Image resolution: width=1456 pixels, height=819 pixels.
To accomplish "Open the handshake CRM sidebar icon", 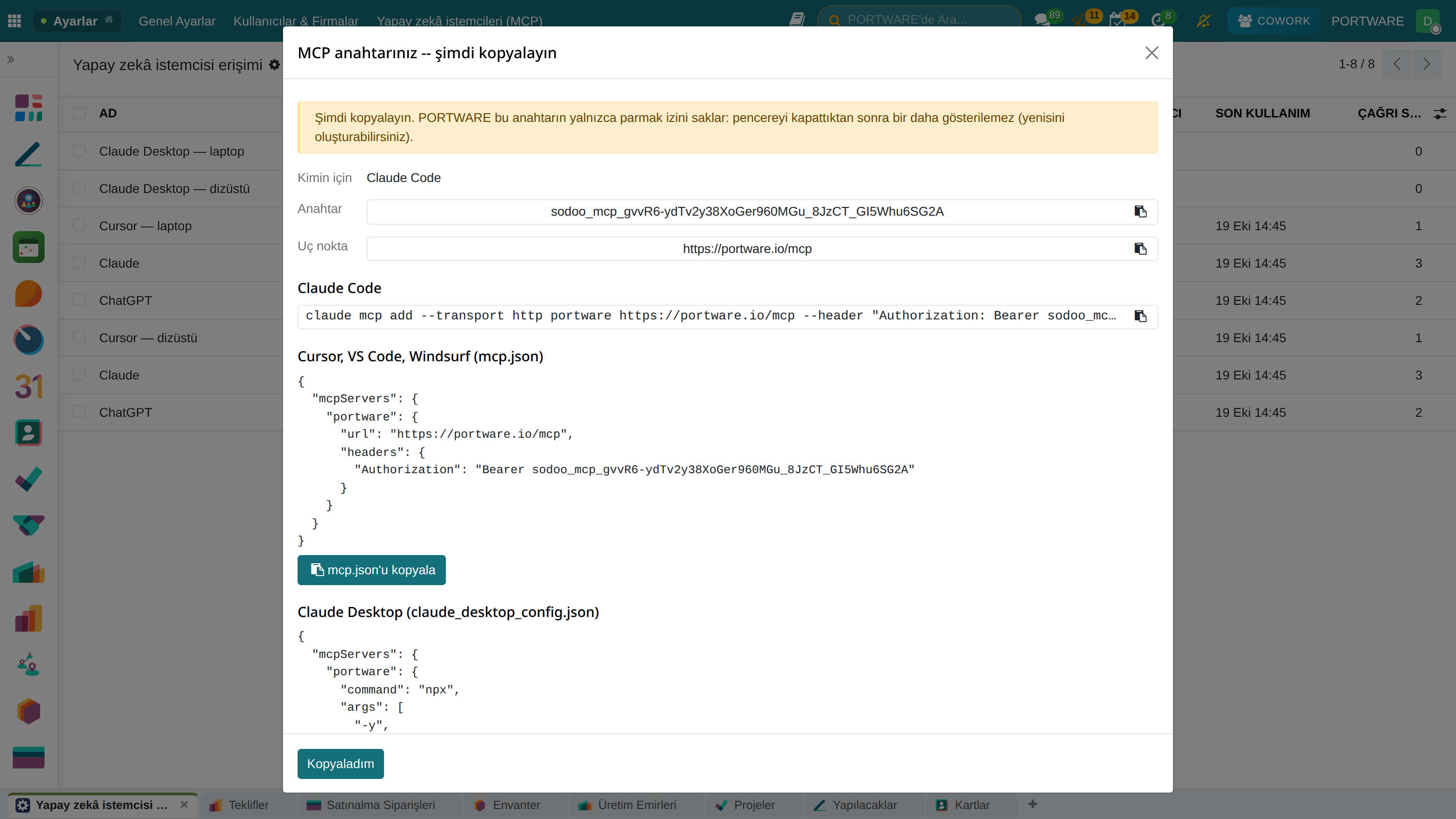I will point(28,526).
